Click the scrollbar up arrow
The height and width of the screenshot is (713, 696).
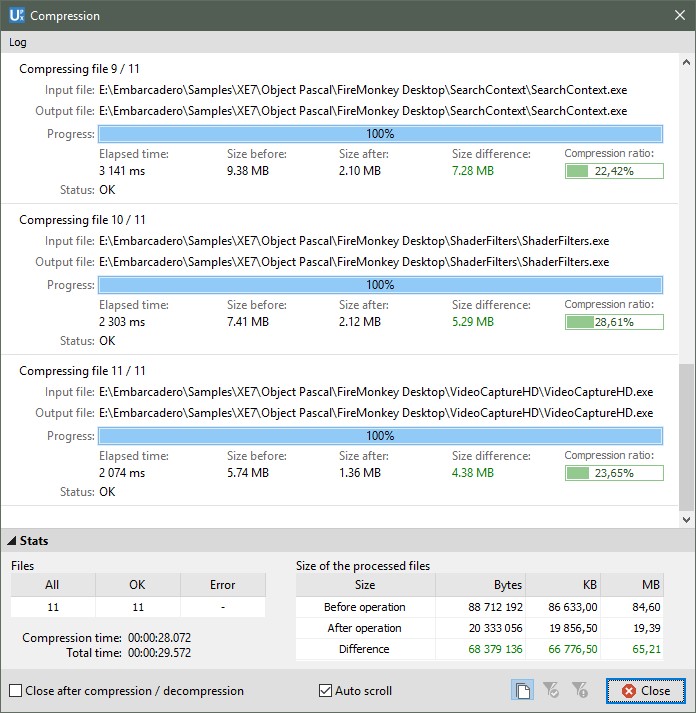point(686,62)
